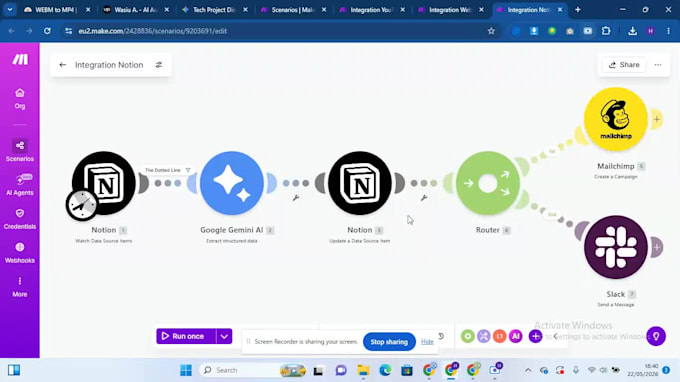Go back using arrow beside Integration Notion
This screenshot has width=680, height=382.
tap(62, 65)
